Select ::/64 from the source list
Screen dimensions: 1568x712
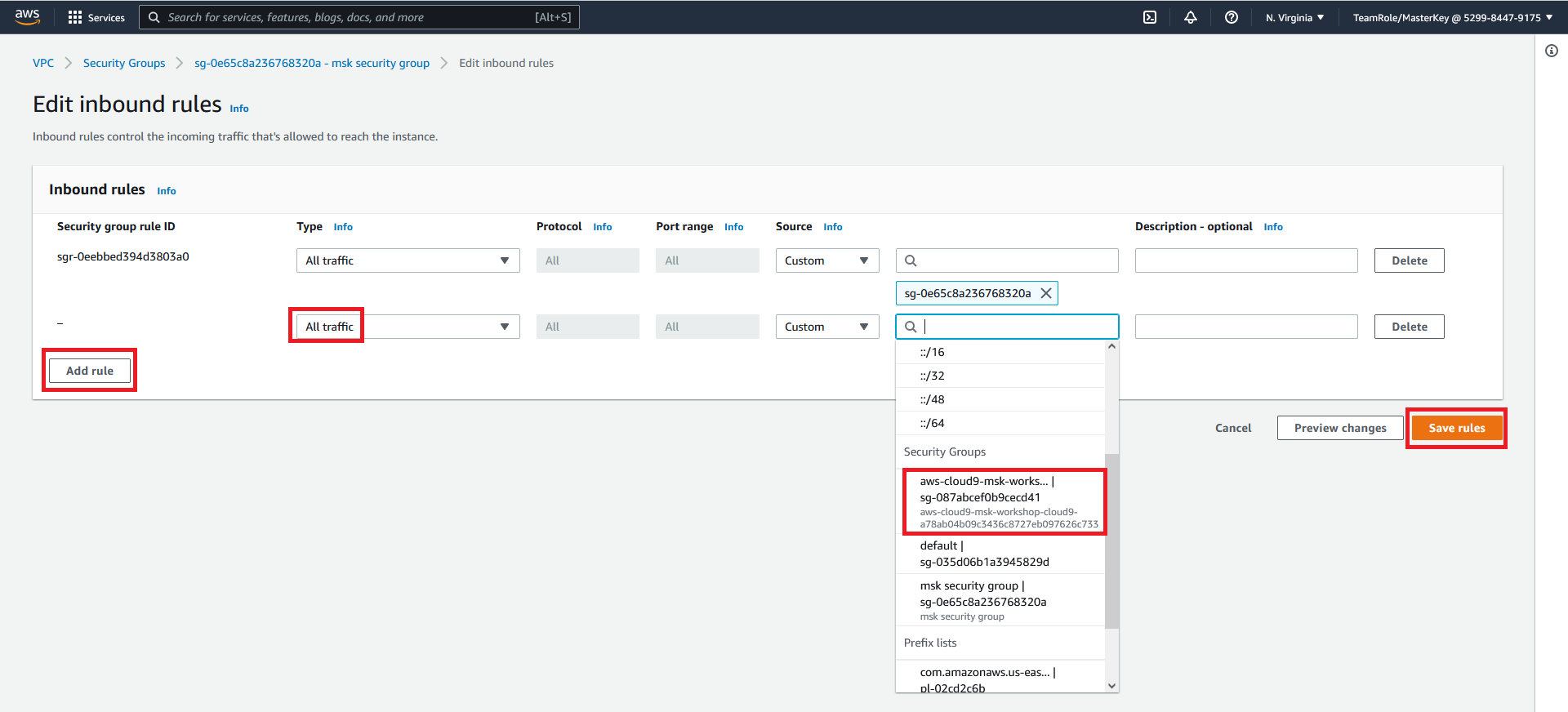tap(1000, 423)
